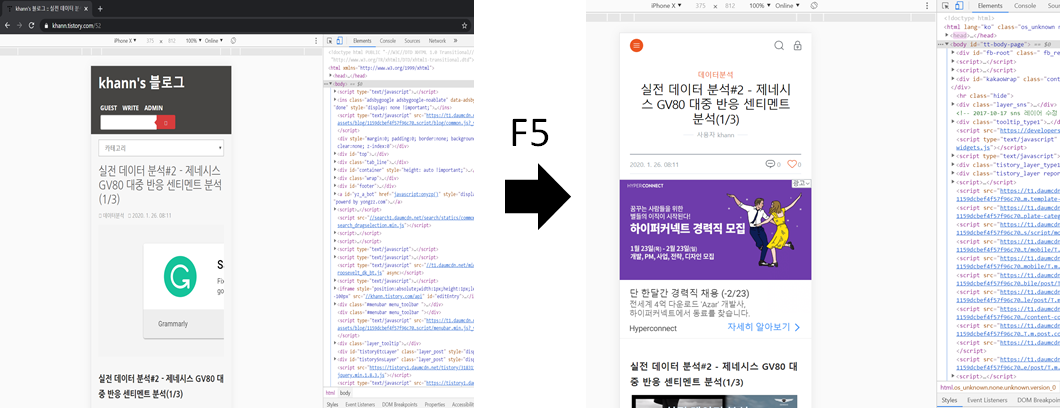Image resolution: width=1060 pixels, height=408 pixels.
Task: Click red search button on khann's blog header
Action: coord(166,123)
